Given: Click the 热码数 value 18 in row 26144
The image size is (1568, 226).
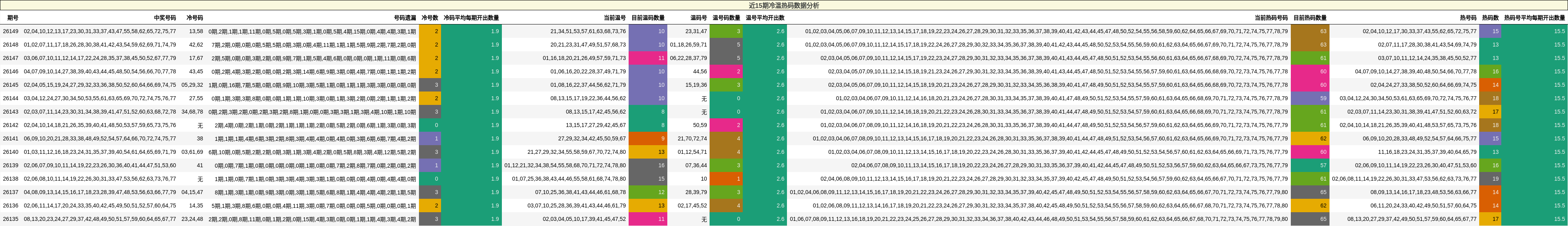Looking at the screenshot, I should (1490, 99).
